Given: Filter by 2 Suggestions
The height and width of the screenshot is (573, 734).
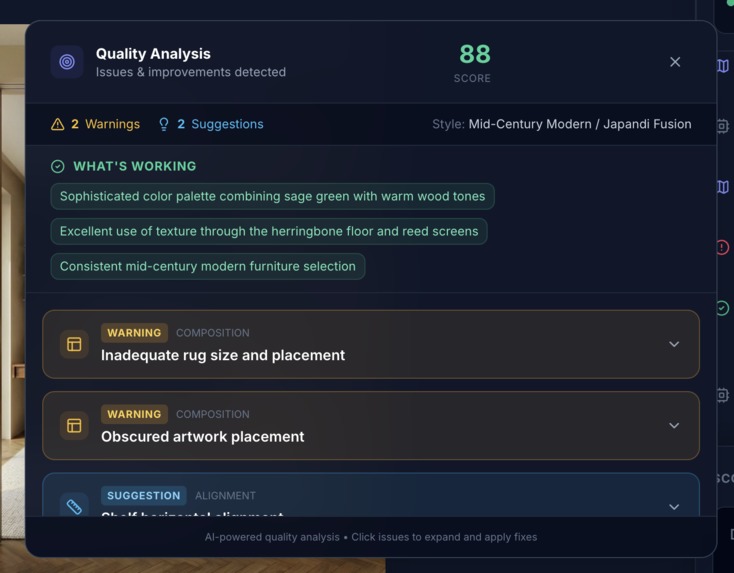Looking at the screenshot, I should [211, 124].
